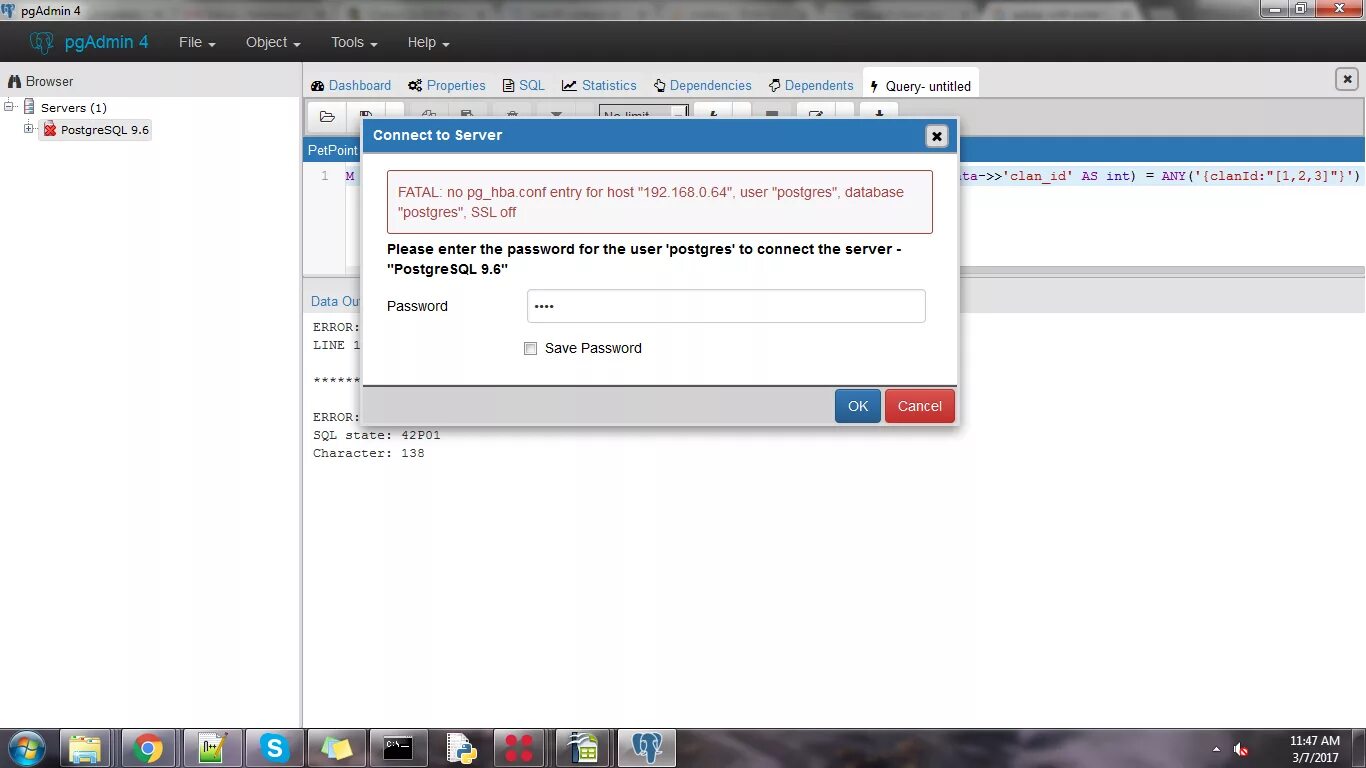Switch to the Dependents tab
Viewport: 1366px width, 768px height.
811,85
